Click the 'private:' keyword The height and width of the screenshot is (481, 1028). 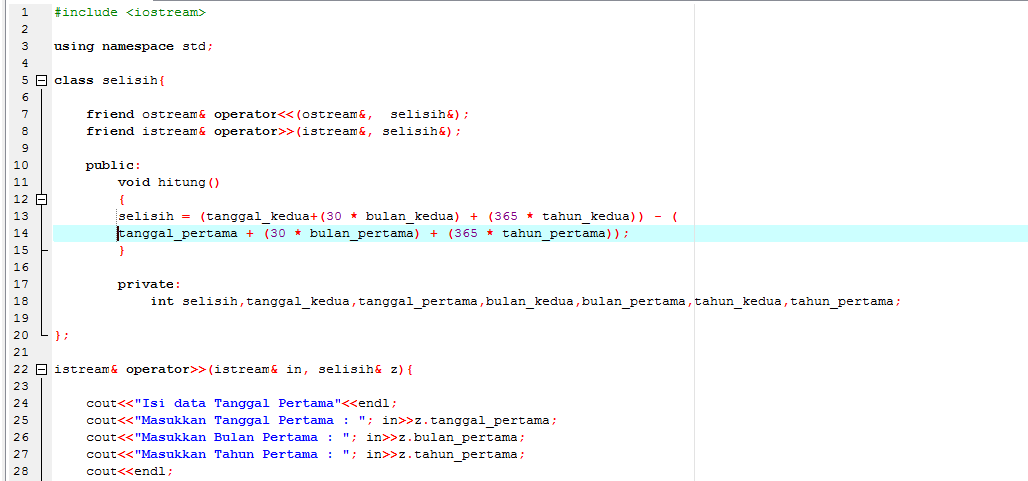[149, 284]
